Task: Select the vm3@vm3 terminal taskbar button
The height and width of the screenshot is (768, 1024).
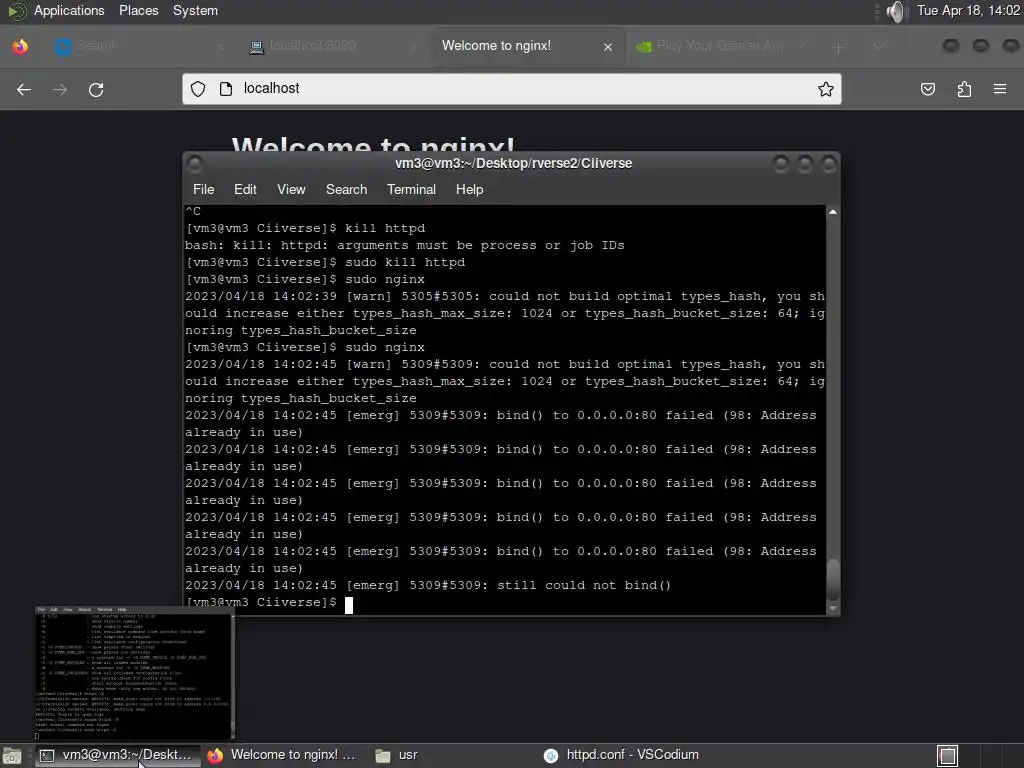Action: pos(116,755)
